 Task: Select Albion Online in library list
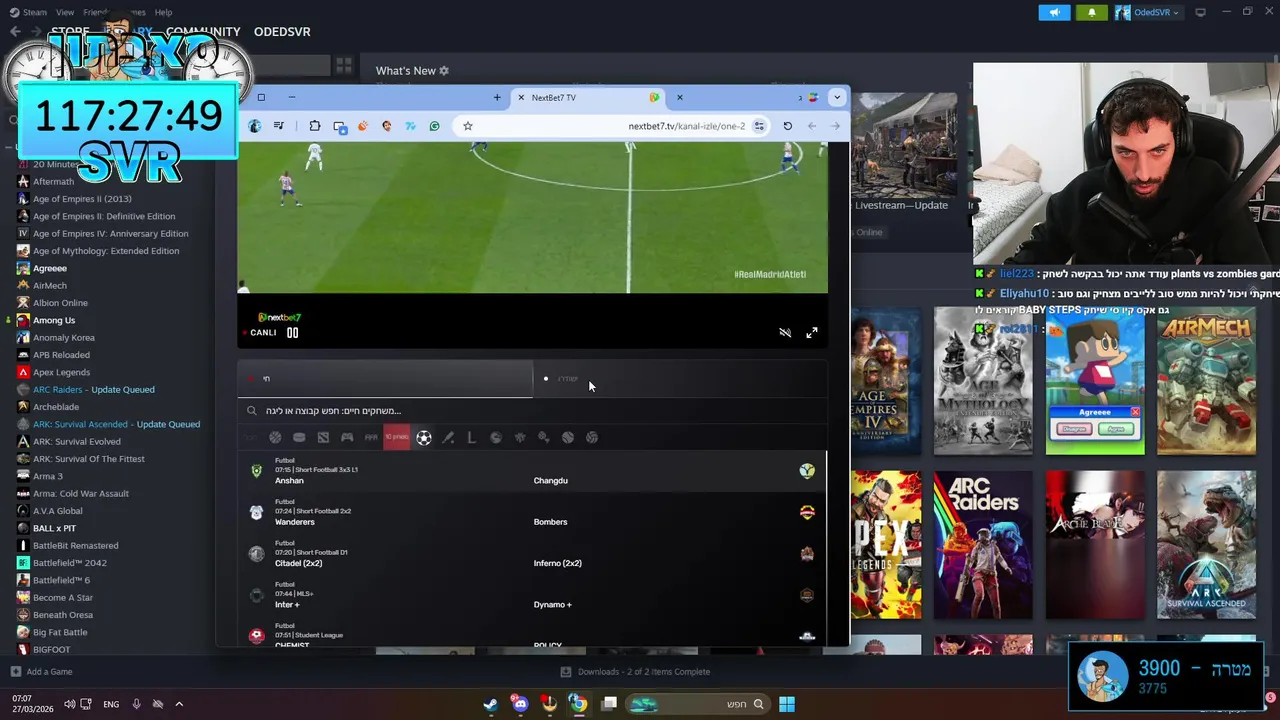60,303
